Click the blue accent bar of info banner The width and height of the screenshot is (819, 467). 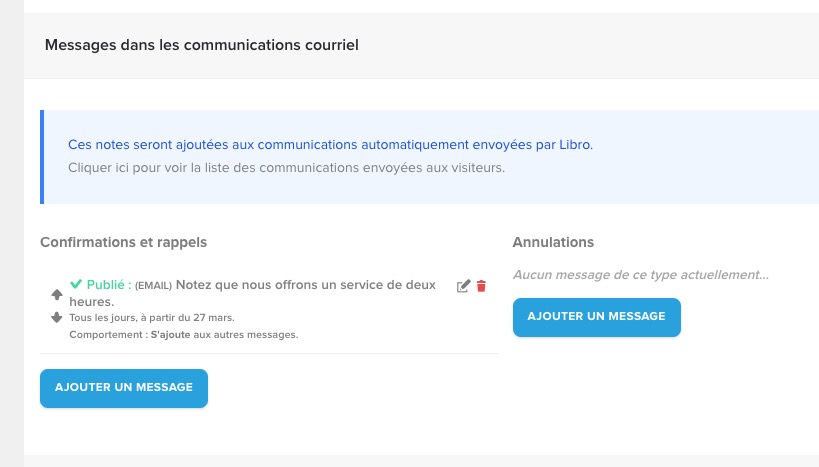pyautogui.click(x=42, y=157)
